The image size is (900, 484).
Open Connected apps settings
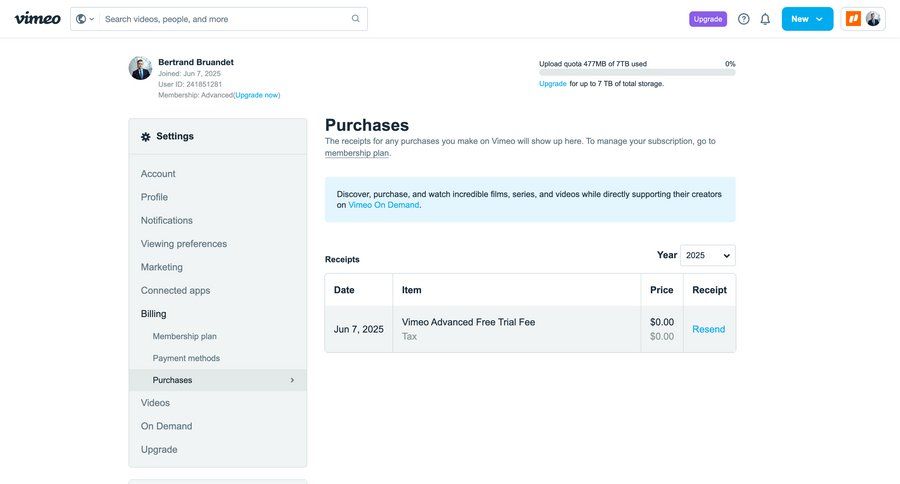[175, 291]
